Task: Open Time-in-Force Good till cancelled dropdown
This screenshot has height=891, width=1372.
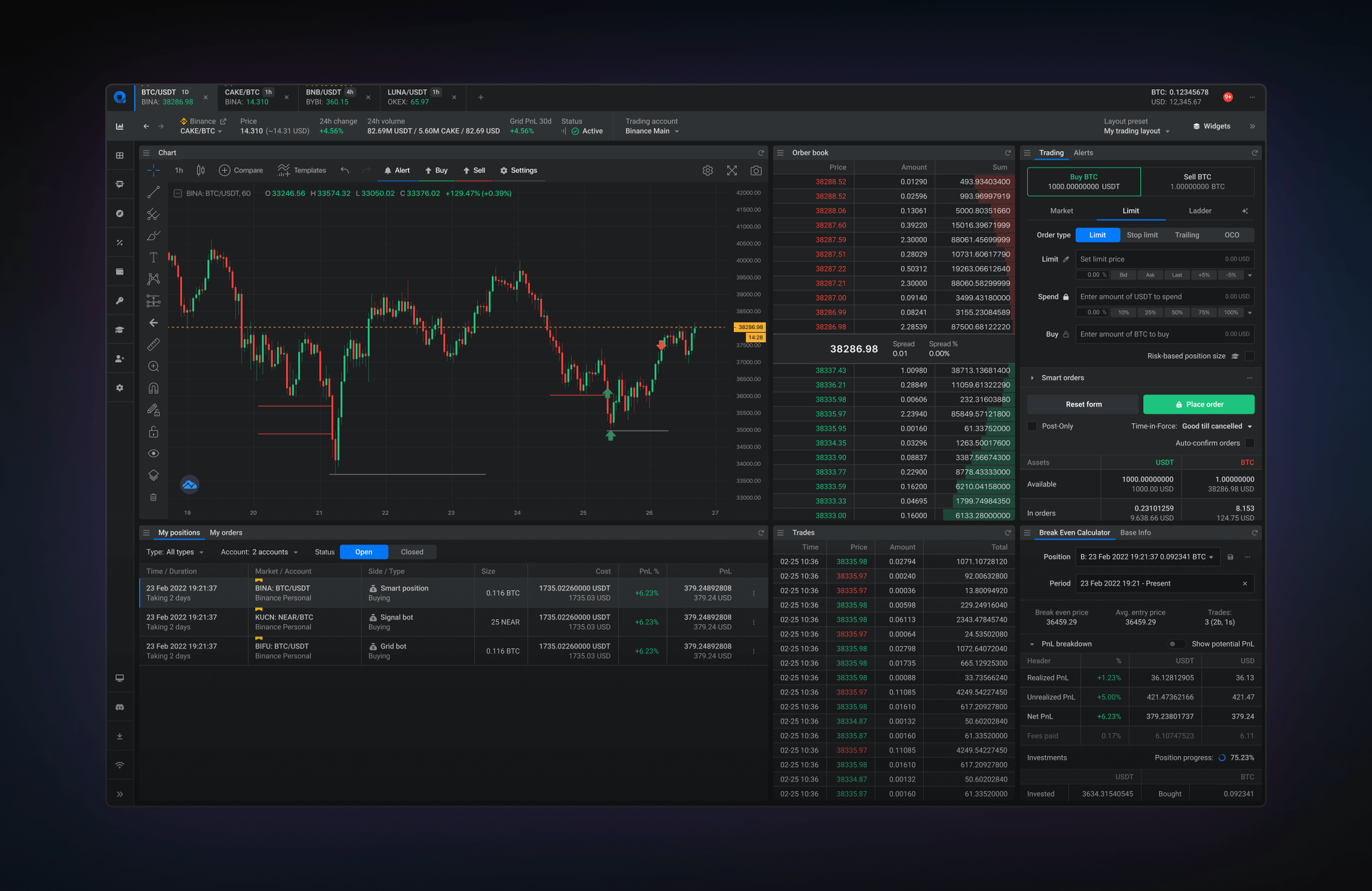Action: tap(1217, 426)
